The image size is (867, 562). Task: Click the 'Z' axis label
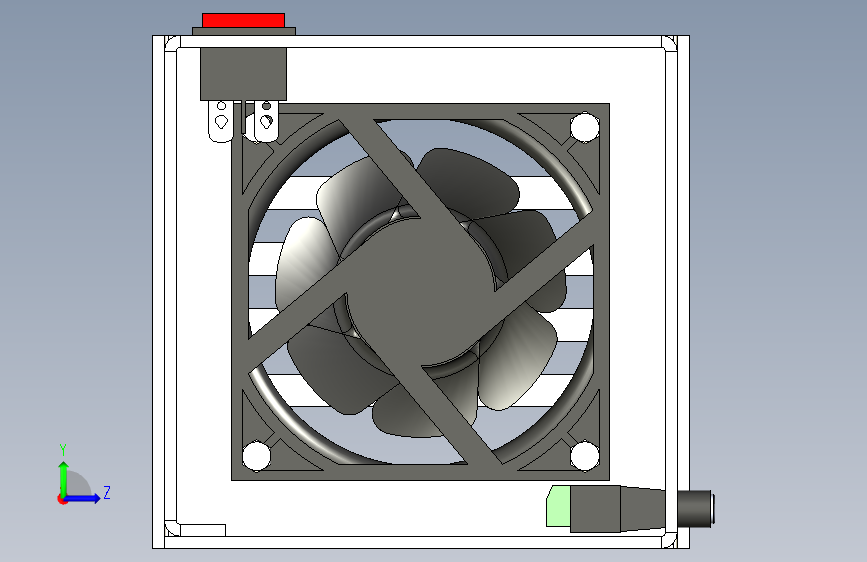click(x=107, y=492)
